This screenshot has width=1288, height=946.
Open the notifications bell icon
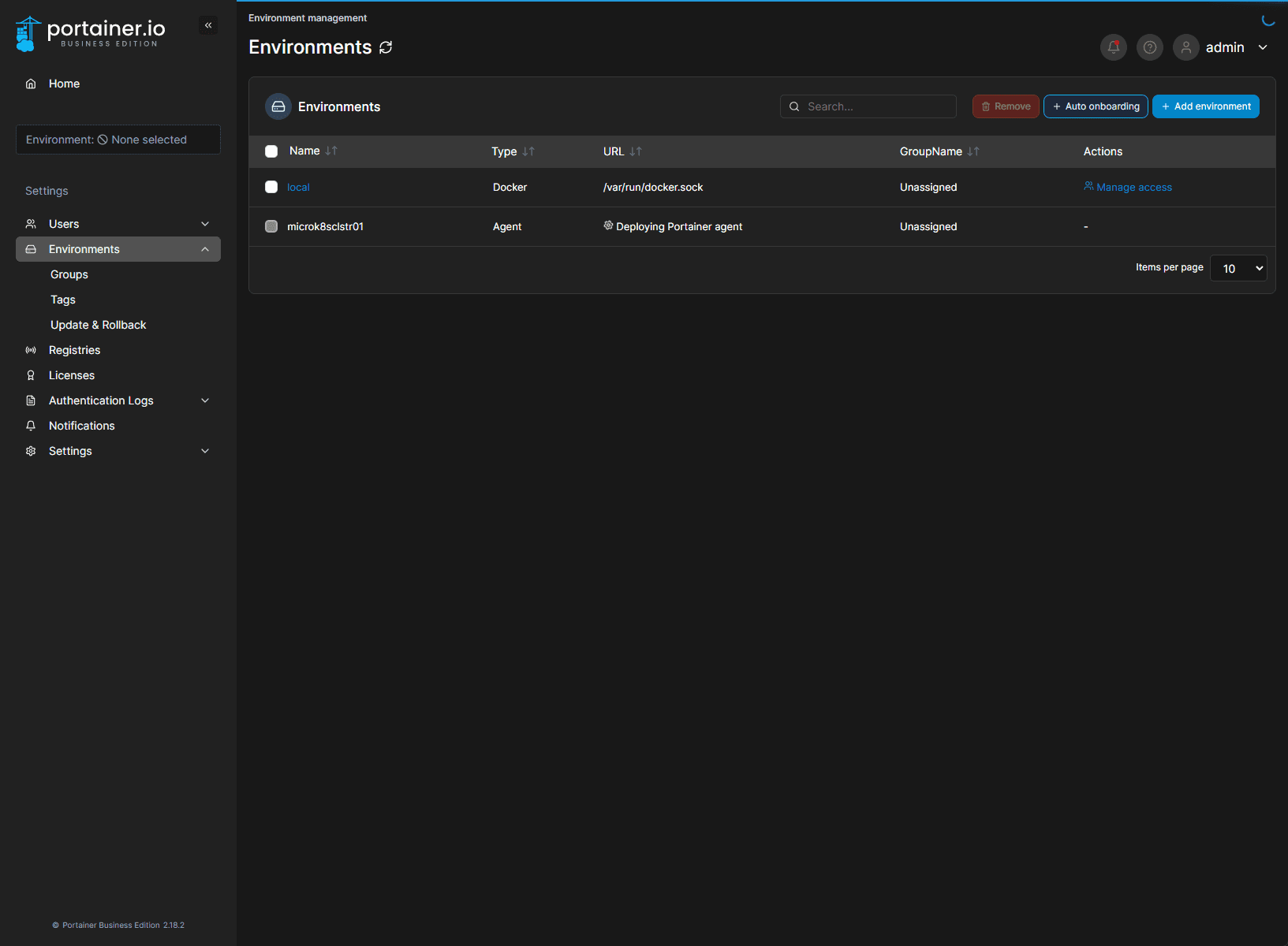(1113, 47)
